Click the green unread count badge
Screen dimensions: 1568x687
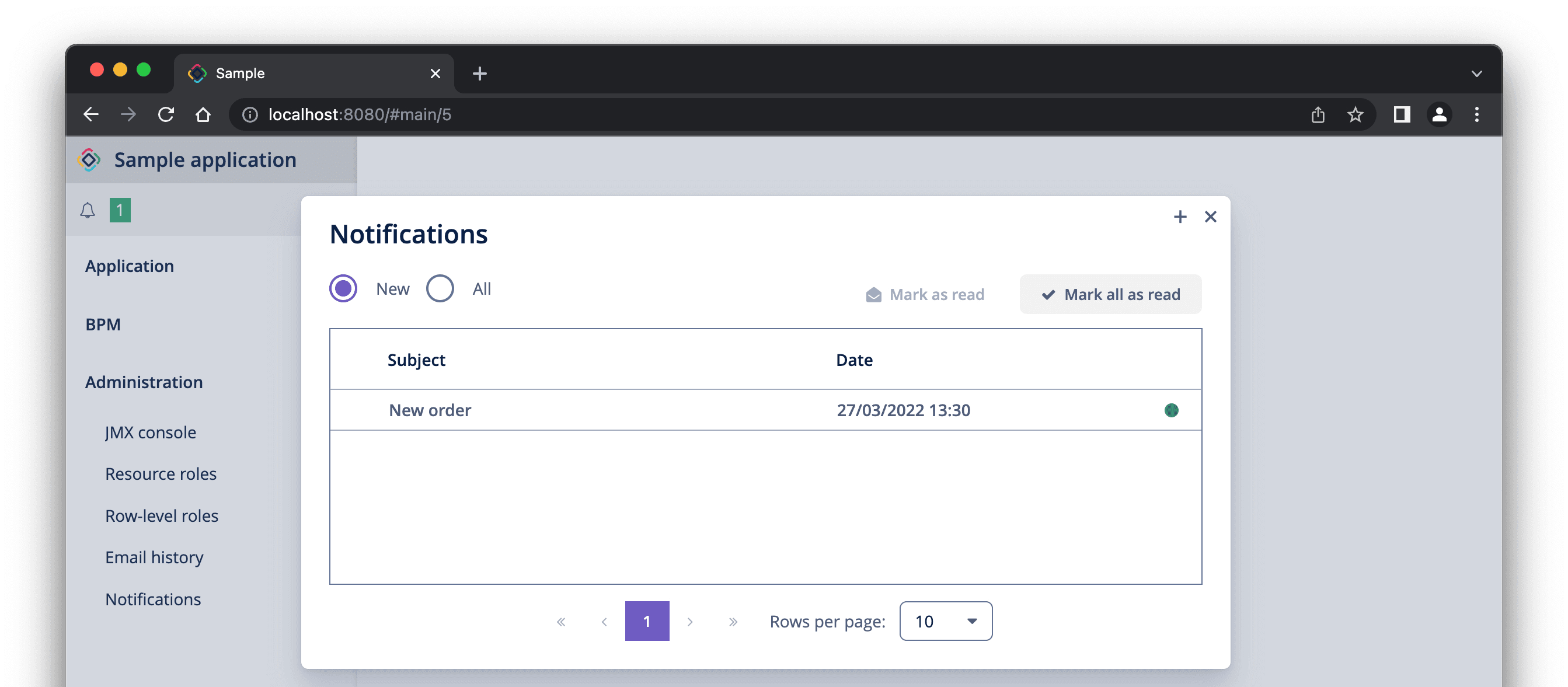tap(120, 211)
